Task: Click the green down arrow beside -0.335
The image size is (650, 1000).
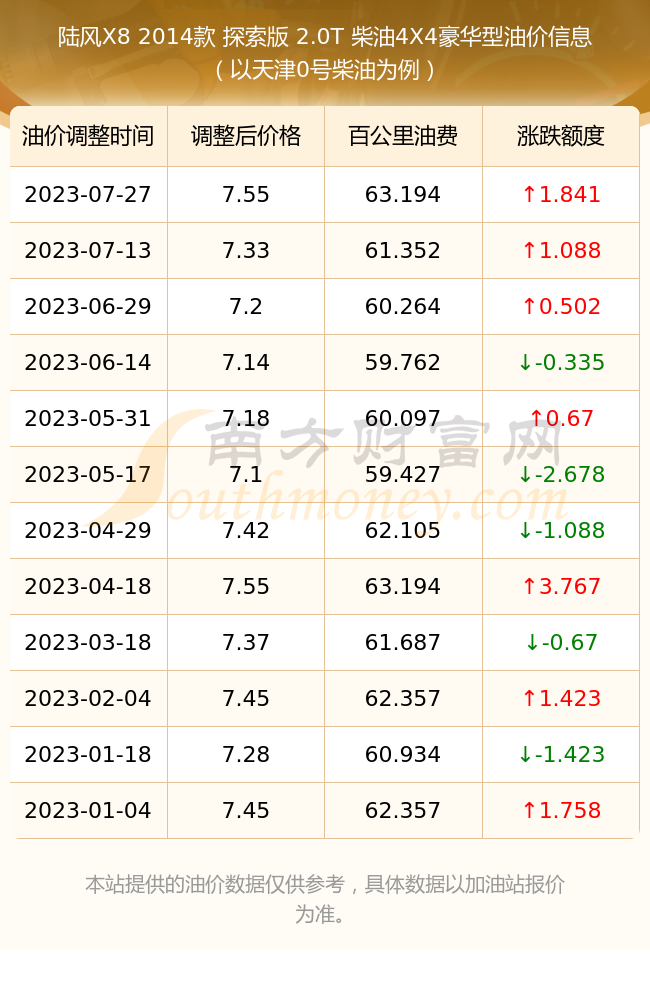Action: tap(525, 362)
